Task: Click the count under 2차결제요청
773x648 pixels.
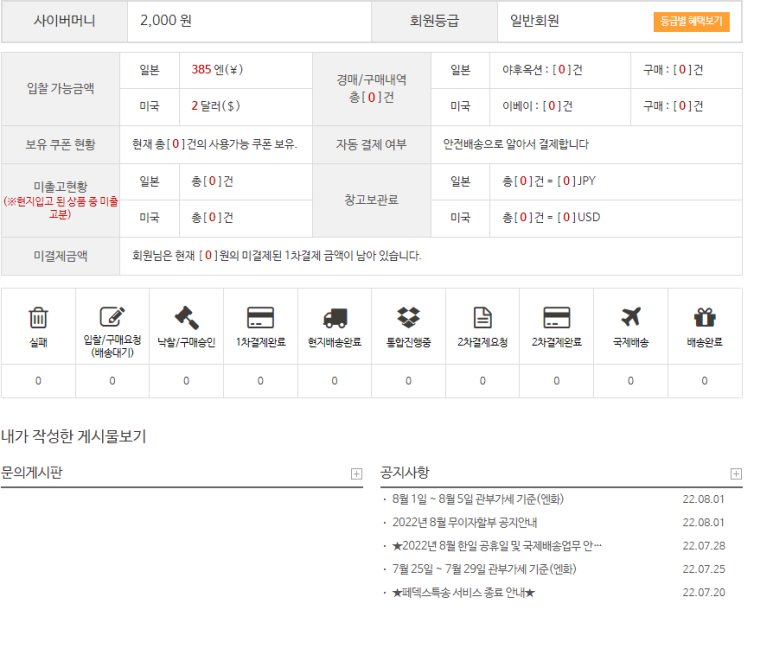Action: click(483, 381)
